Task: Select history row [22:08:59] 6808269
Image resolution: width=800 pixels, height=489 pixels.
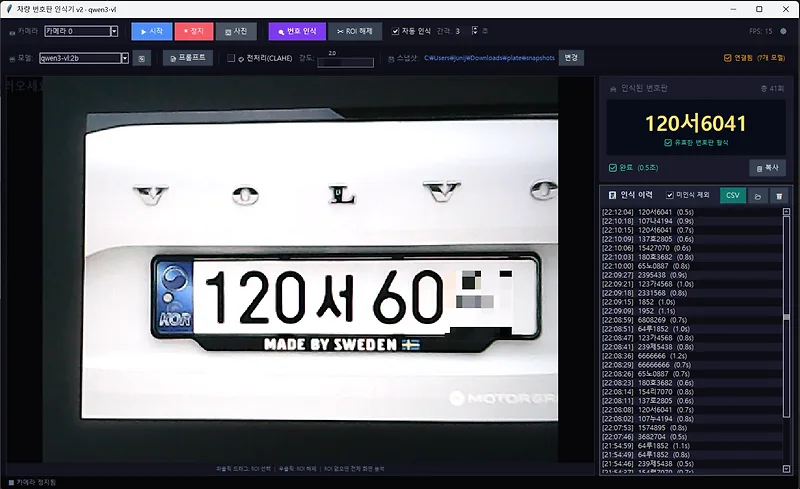Action: click(691, 320)
